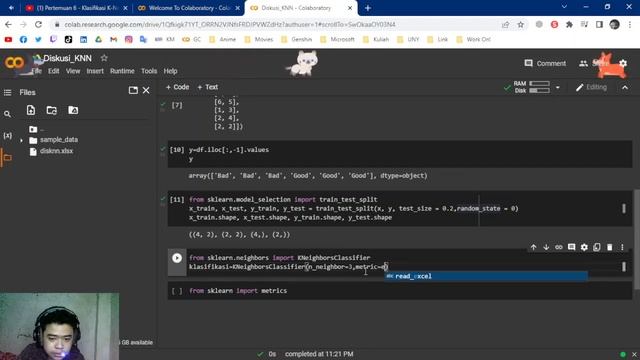Move cell down with the down arrow icon
This screenshot has width=640, height=360.
click(x=546, y=247)
